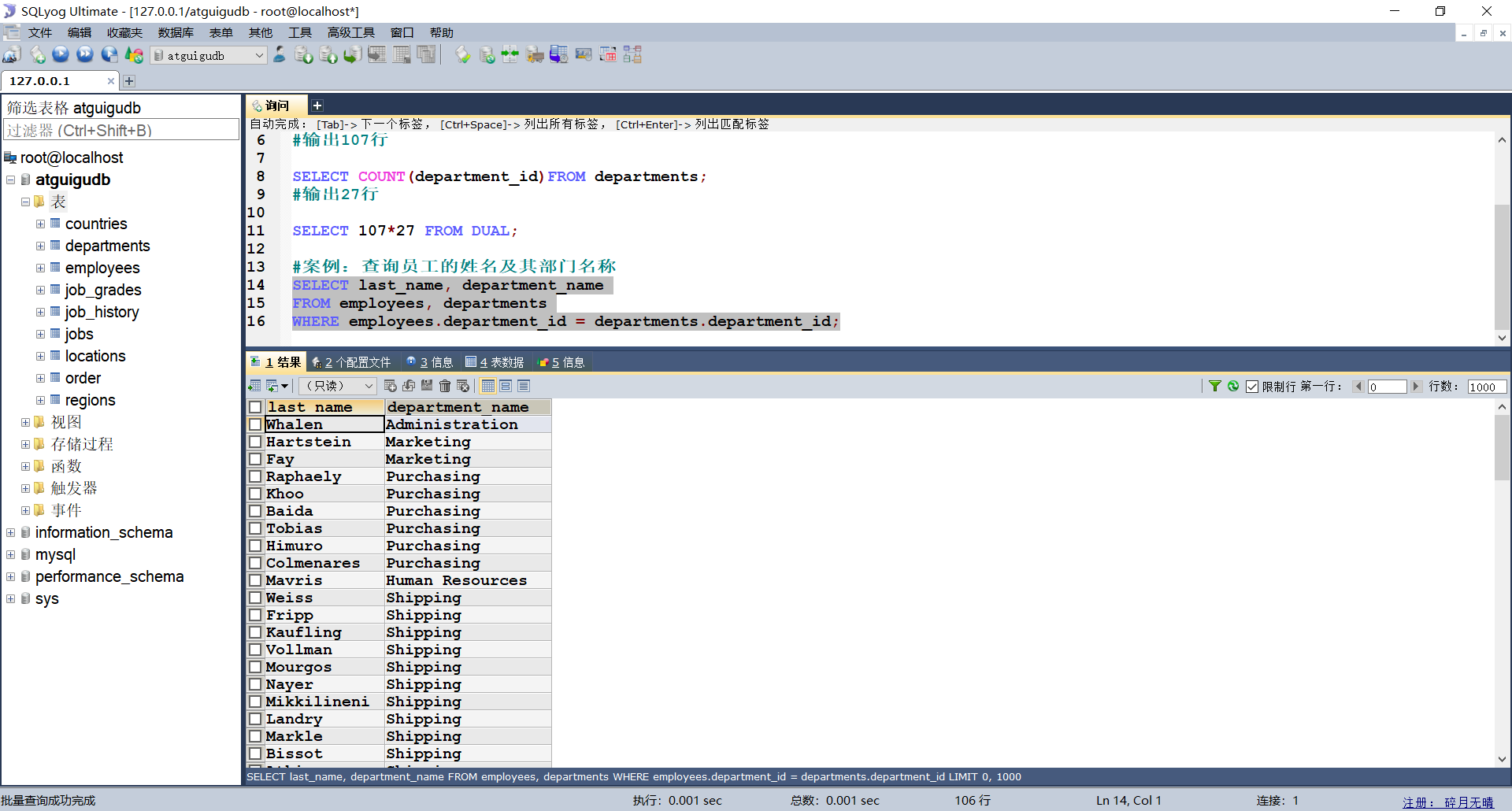Switch to the 4 表数据 tab

point(495,362)
